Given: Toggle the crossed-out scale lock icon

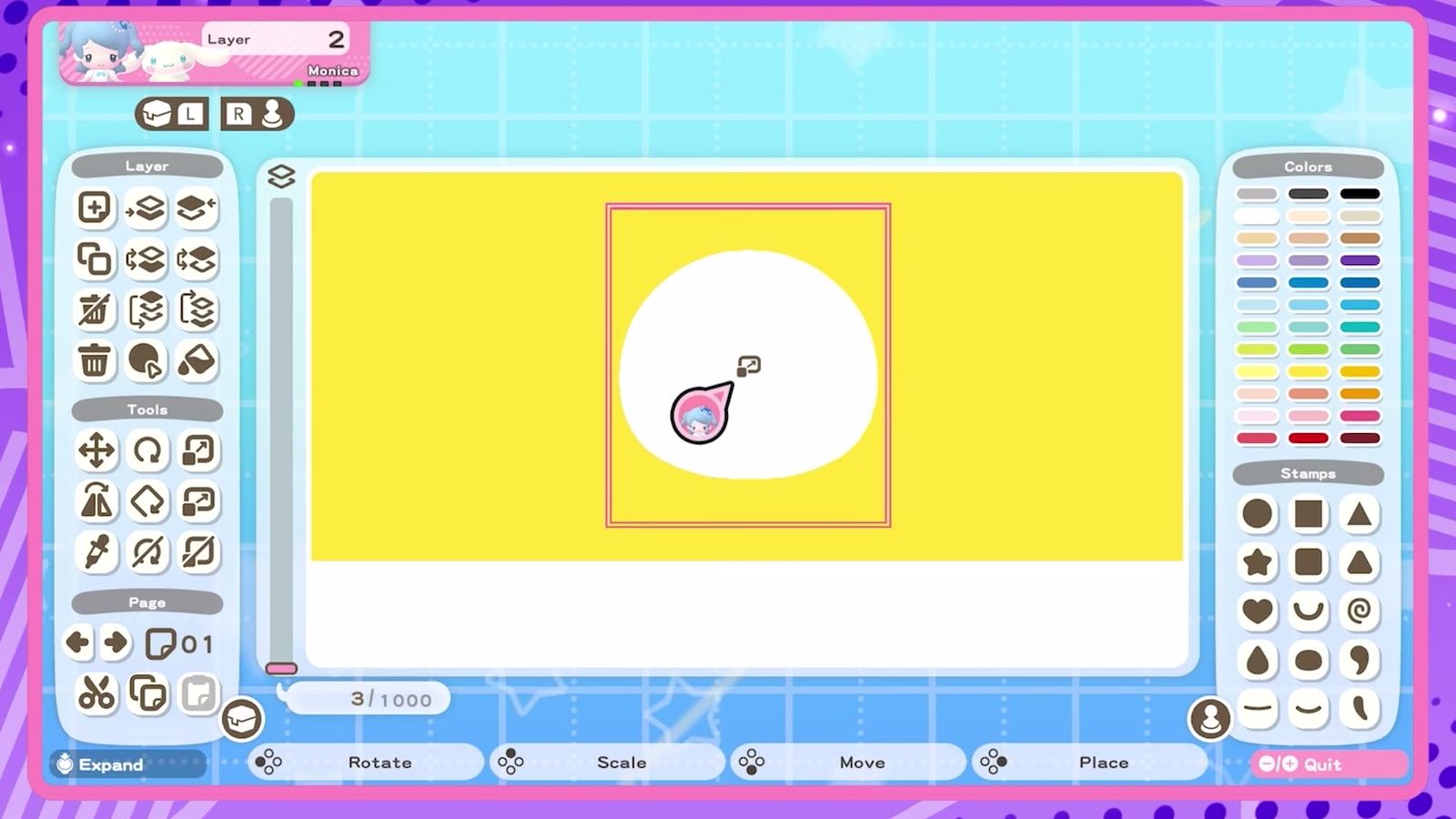Looking at the screenshot, I should [198, 552].
